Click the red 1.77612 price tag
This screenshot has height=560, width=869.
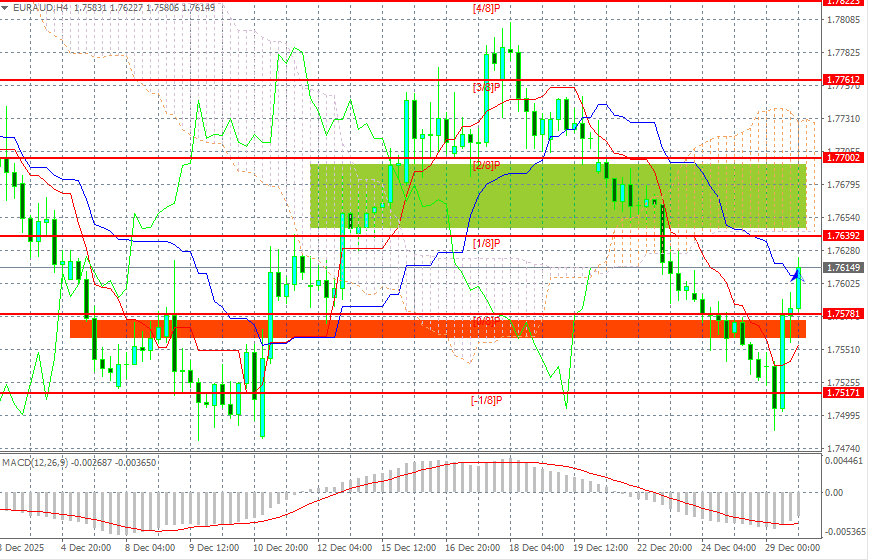pyautogui.click(x=843, y=80)
